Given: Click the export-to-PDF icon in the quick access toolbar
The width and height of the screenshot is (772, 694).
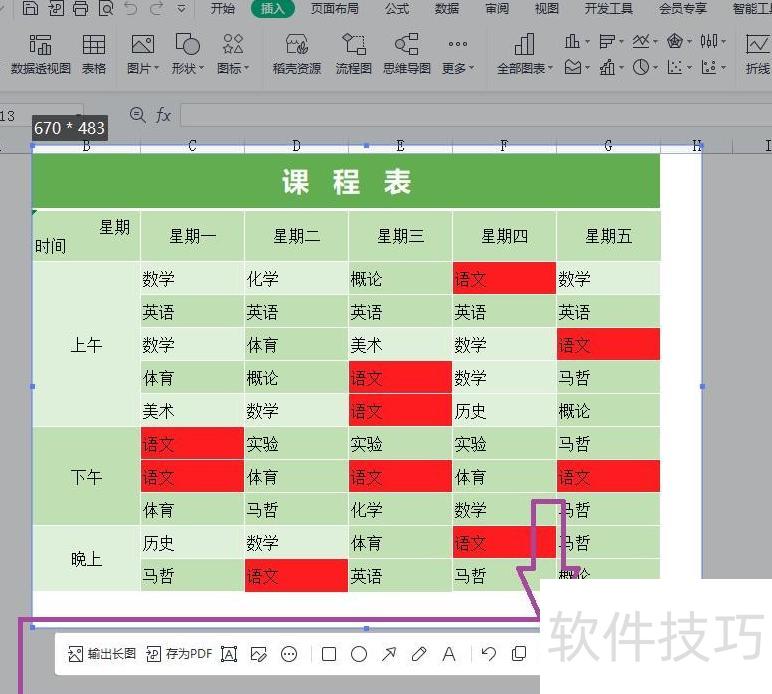Looking at the screenshot, I should 56,8.
